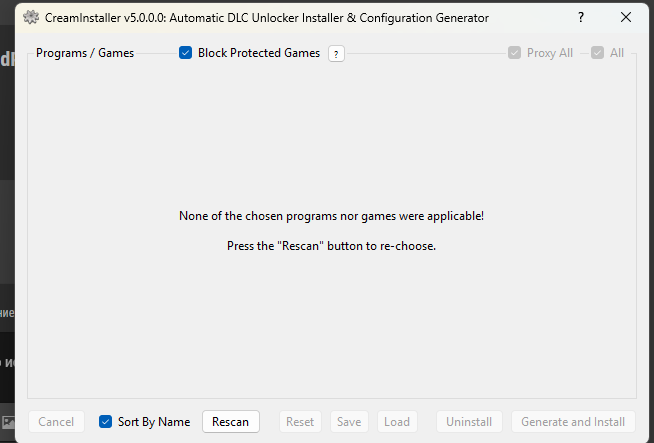Click the Load button
654x443 pixels.
(397, 422)
